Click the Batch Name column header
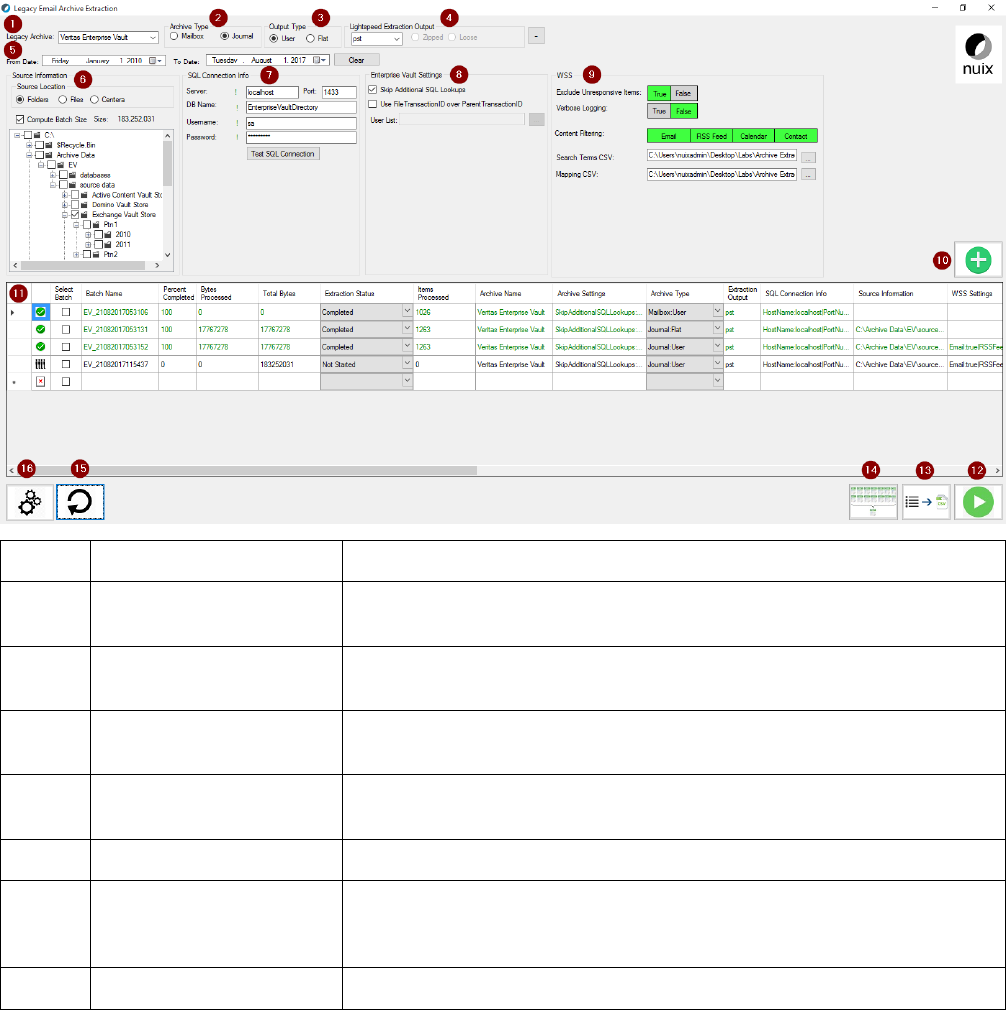The width and height of the screenshot is (1006, 1010). [104, 294]
